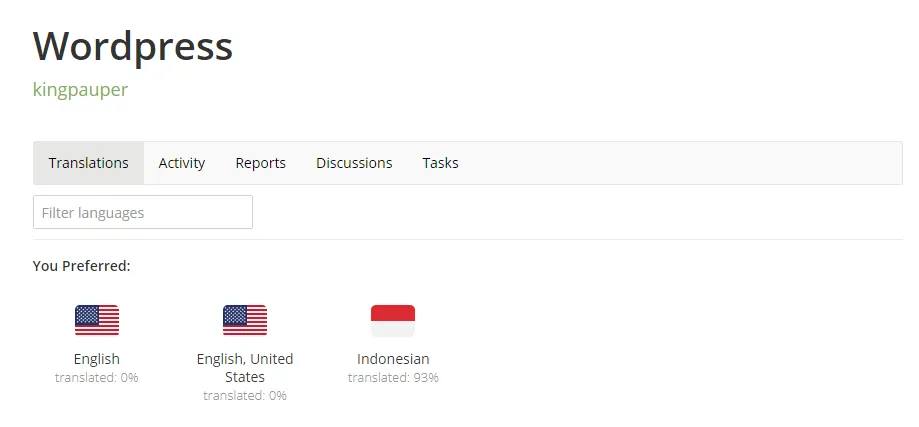This screenshot has width=919, height=427.
Task: Click the US flag for English, United States
Action: coord(245,320)
